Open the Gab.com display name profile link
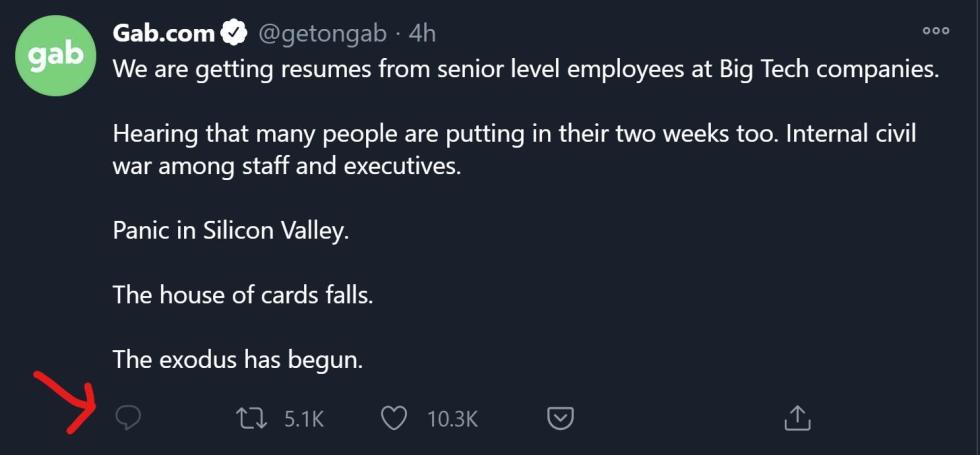Image resolution: width=980 pixels, height=455 pixels. pos(164,33)
